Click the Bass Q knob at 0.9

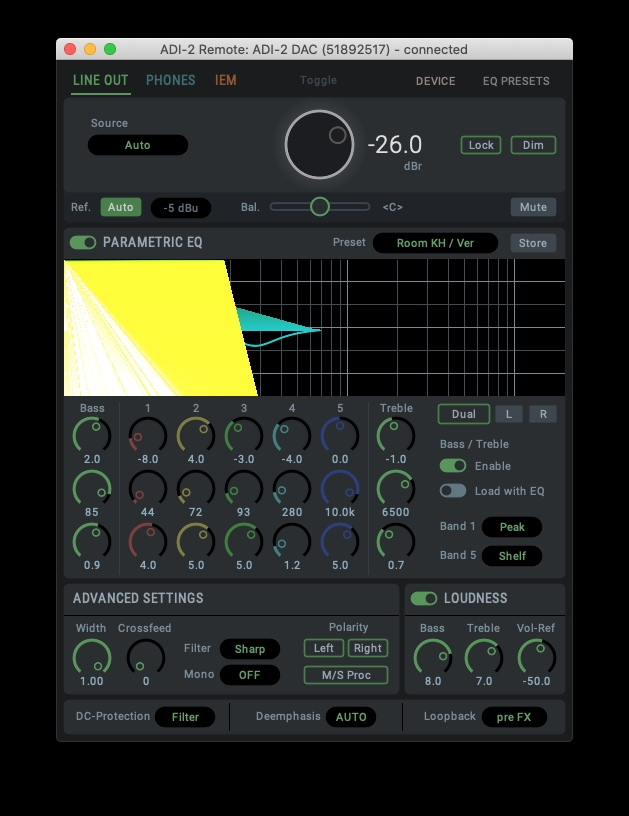tap(92, 541)
